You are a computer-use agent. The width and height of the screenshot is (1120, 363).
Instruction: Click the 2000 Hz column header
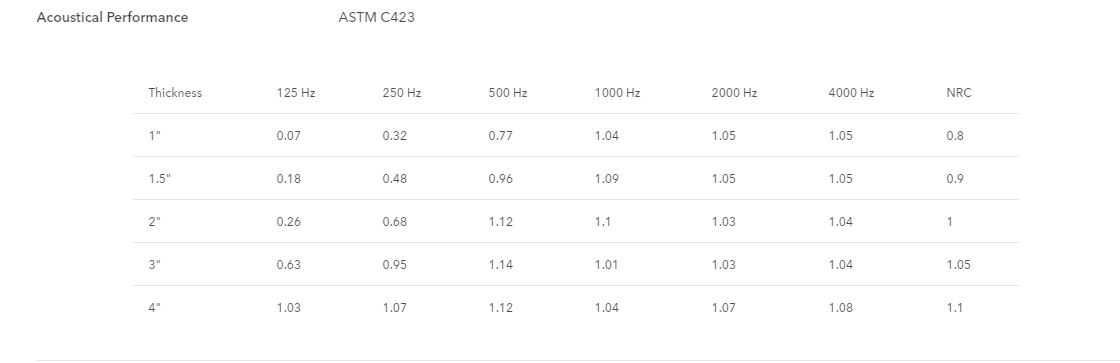734,93
